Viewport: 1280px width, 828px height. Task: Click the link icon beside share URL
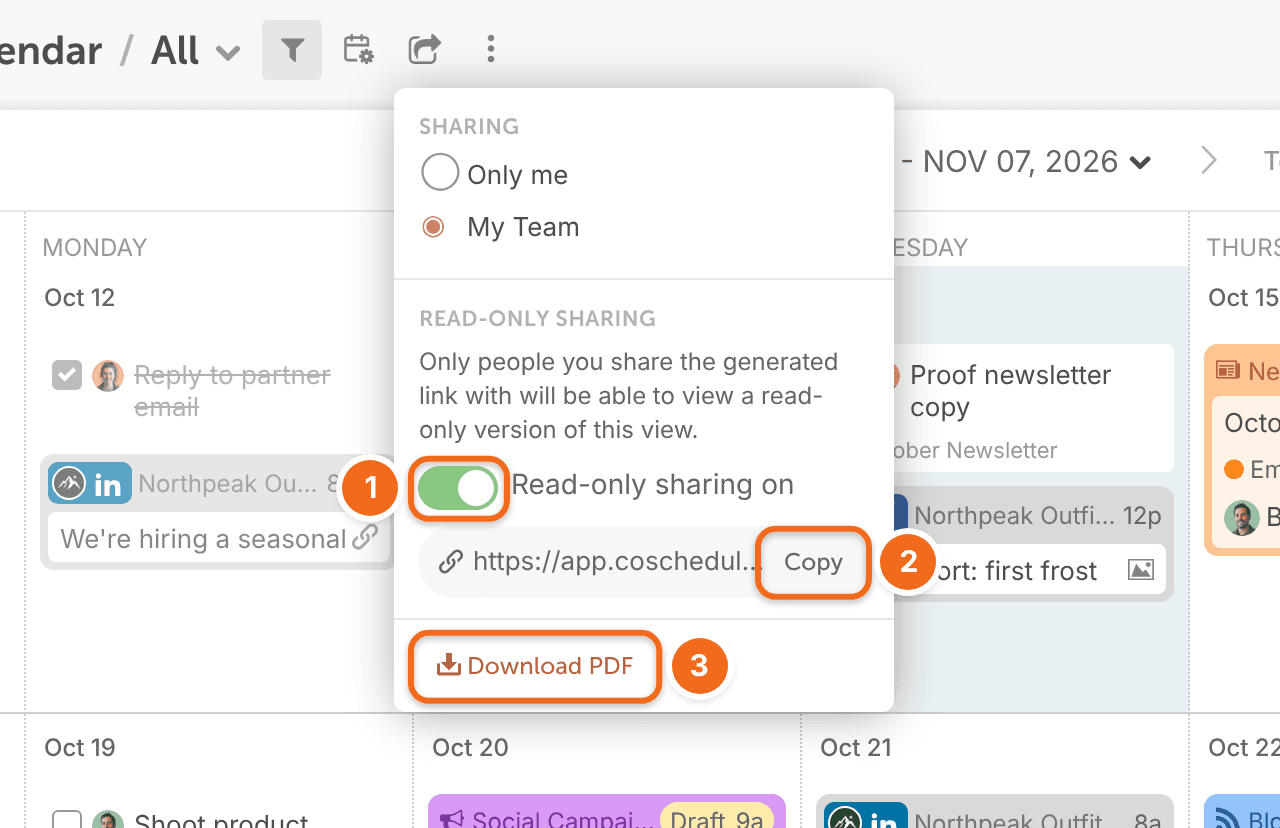(450, 562)
